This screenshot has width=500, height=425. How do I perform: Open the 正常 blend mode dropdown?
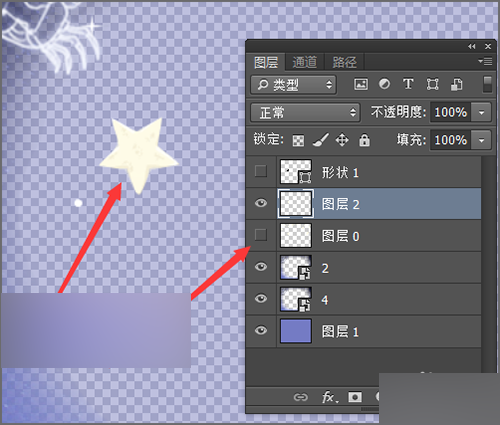click(x=305, y=112)
